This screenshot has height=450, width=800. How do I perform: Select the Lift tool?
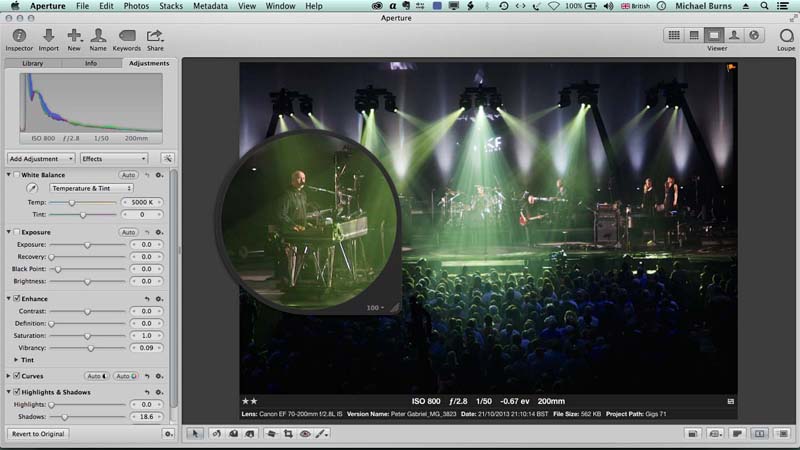click(233, 434)
